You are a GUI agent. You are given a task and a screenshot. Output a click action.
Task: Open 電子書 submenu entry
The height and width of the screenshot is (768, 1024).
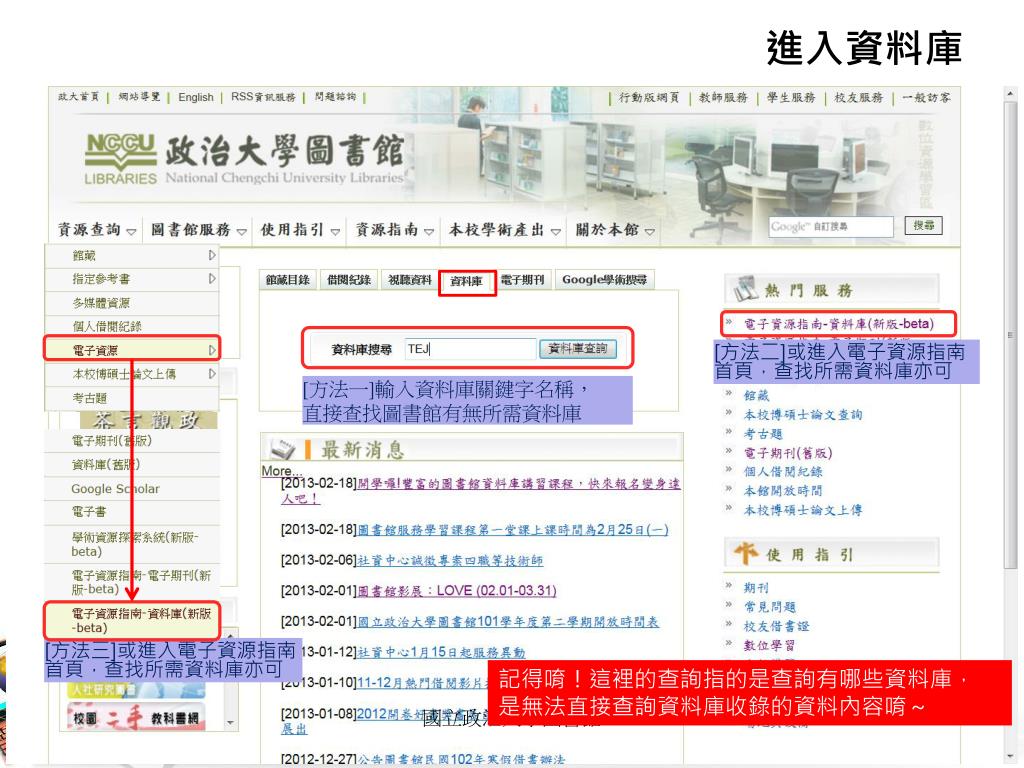pos(131,511)
